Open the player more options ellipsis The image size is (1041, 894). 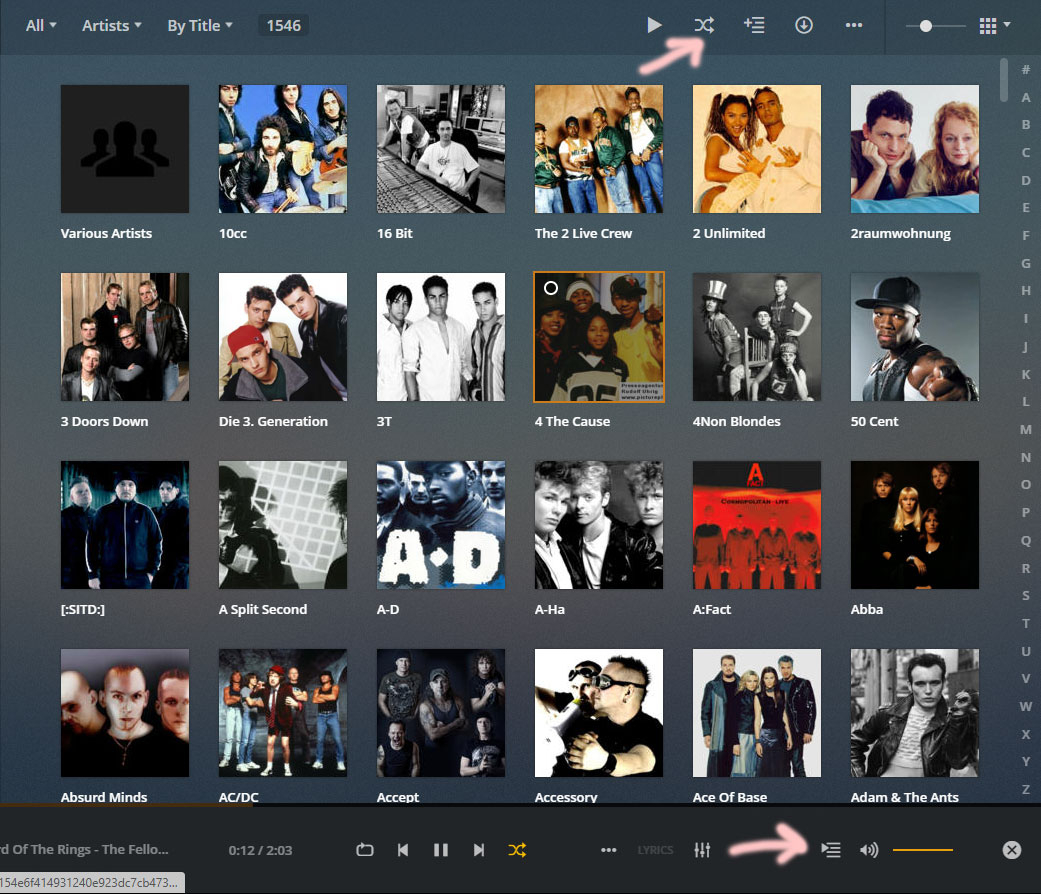point(609,850)
